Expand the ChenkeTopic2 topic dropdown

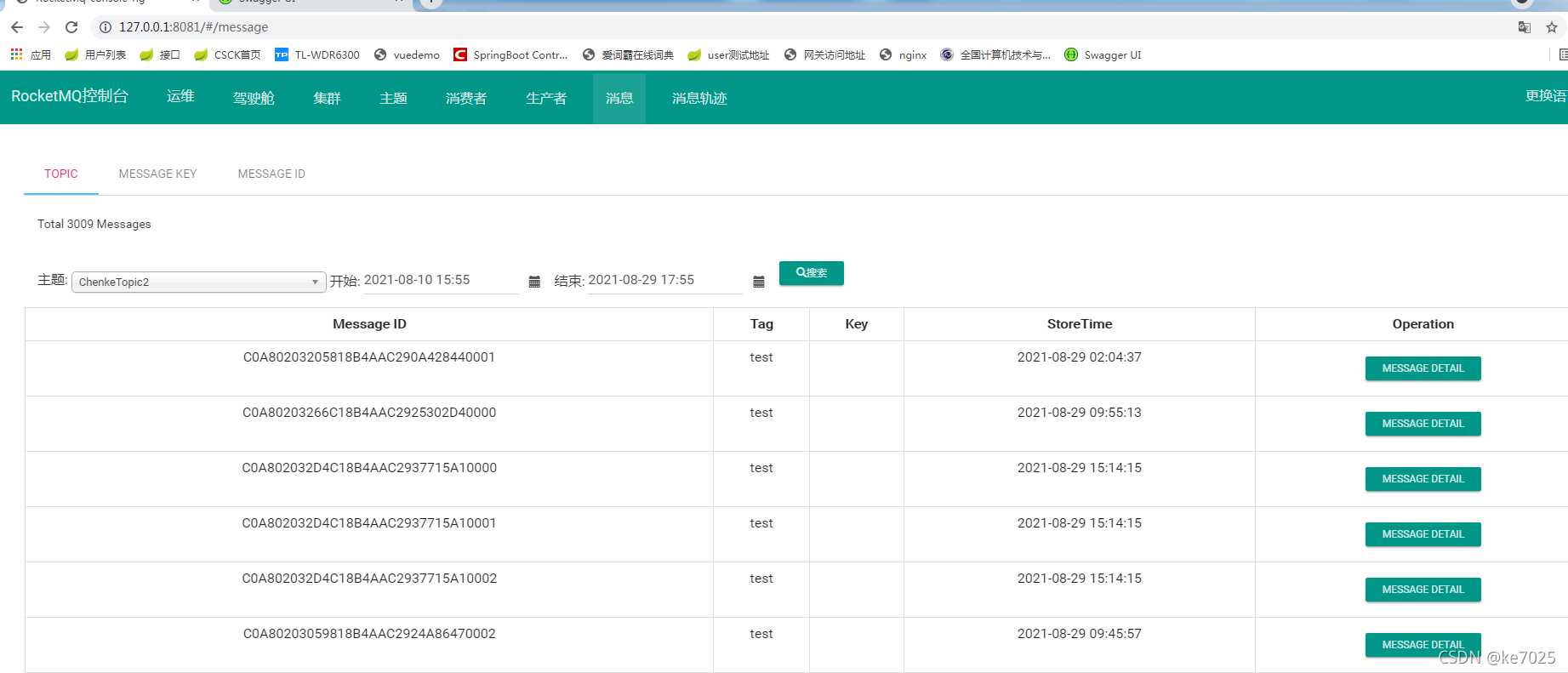[199, 282]
